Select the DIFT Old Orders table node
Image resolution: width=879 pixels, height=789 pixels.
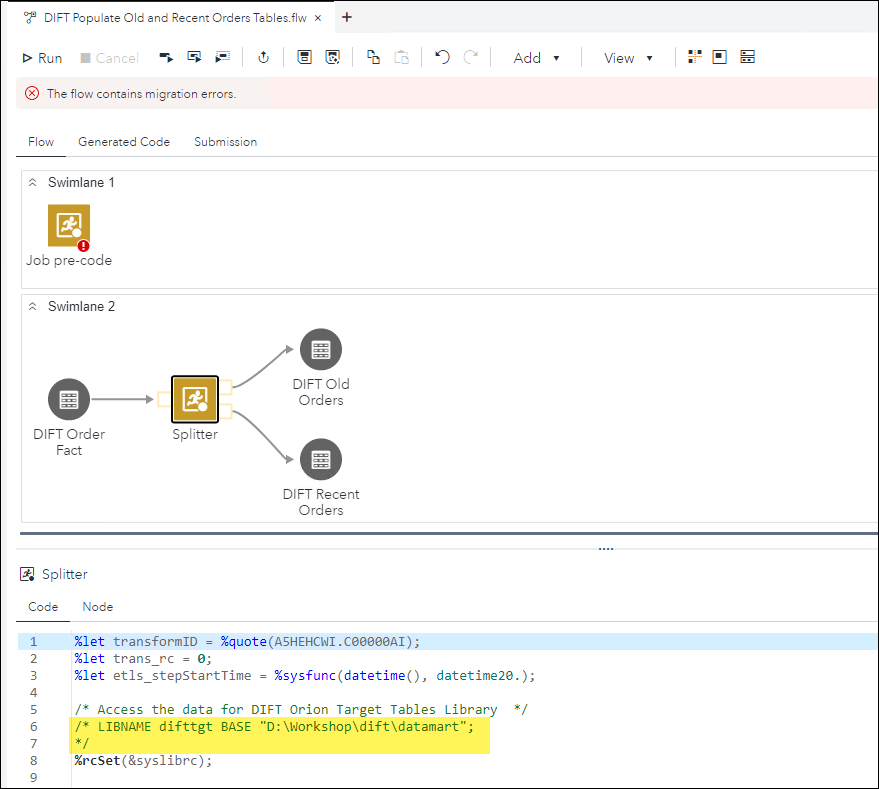pos(321,349)
